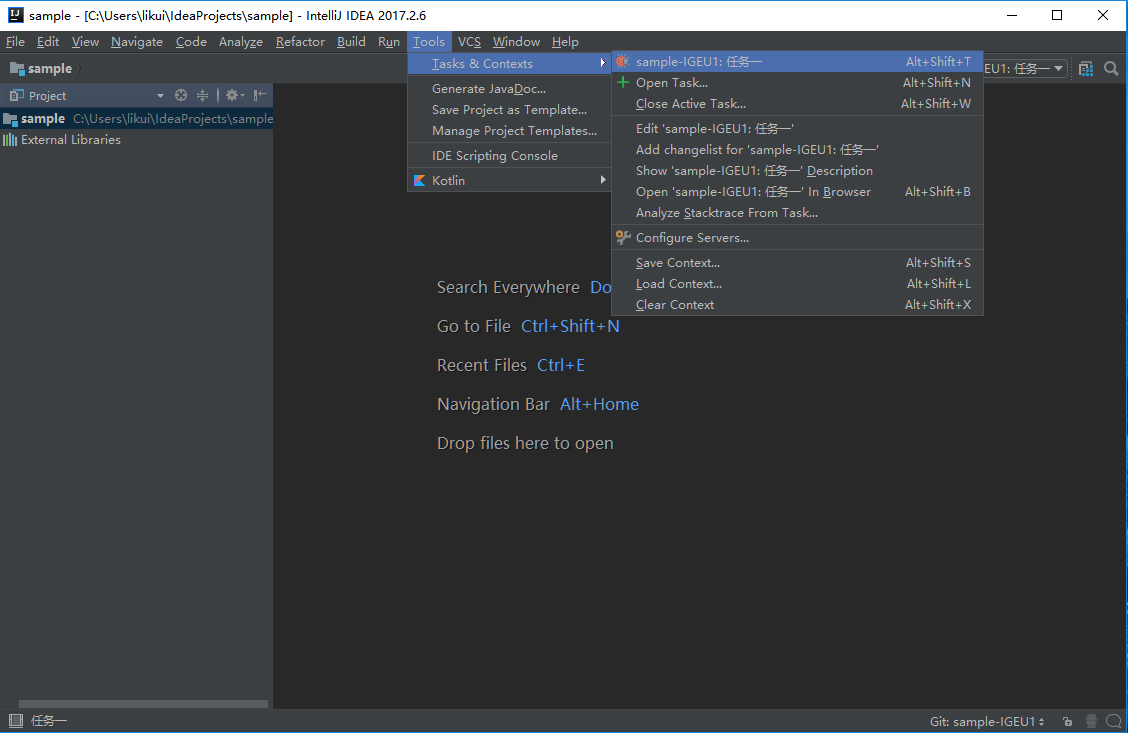Click the 任务一 status bar text

(49, 720)
